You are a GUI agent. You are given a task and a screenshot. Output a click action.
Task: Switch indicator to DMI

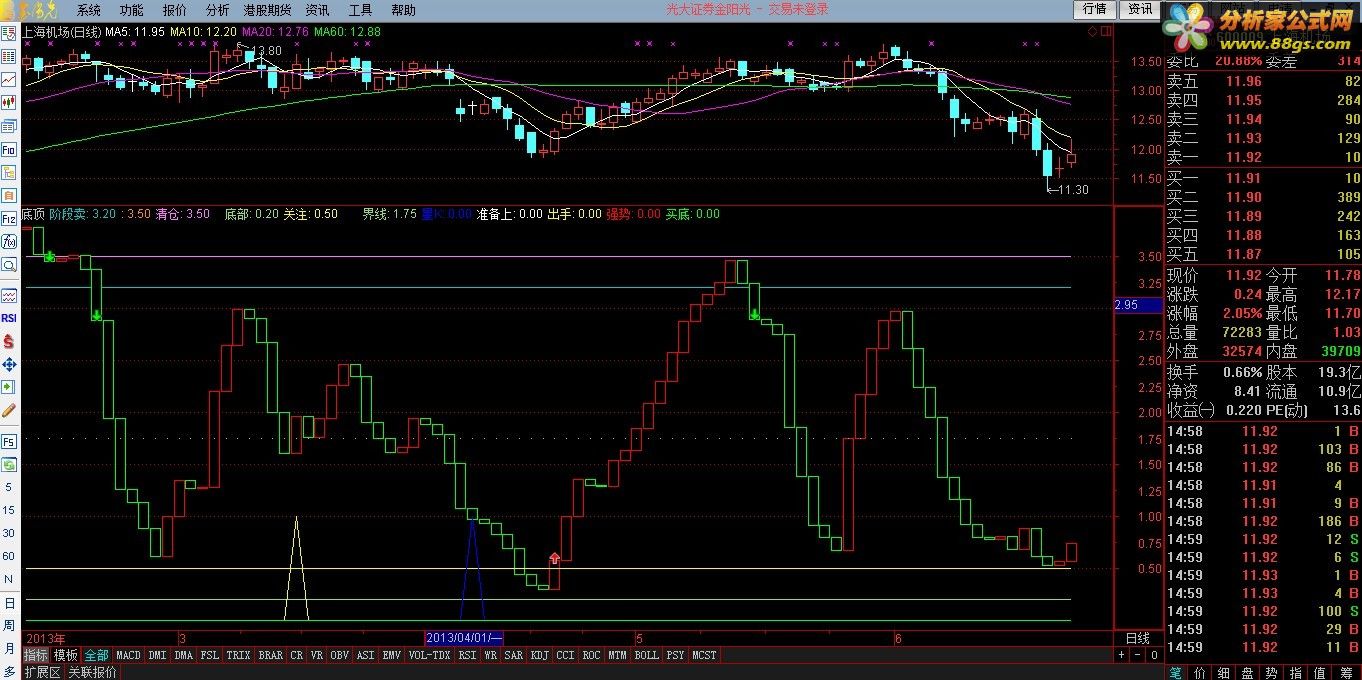[x=157, y=655]
